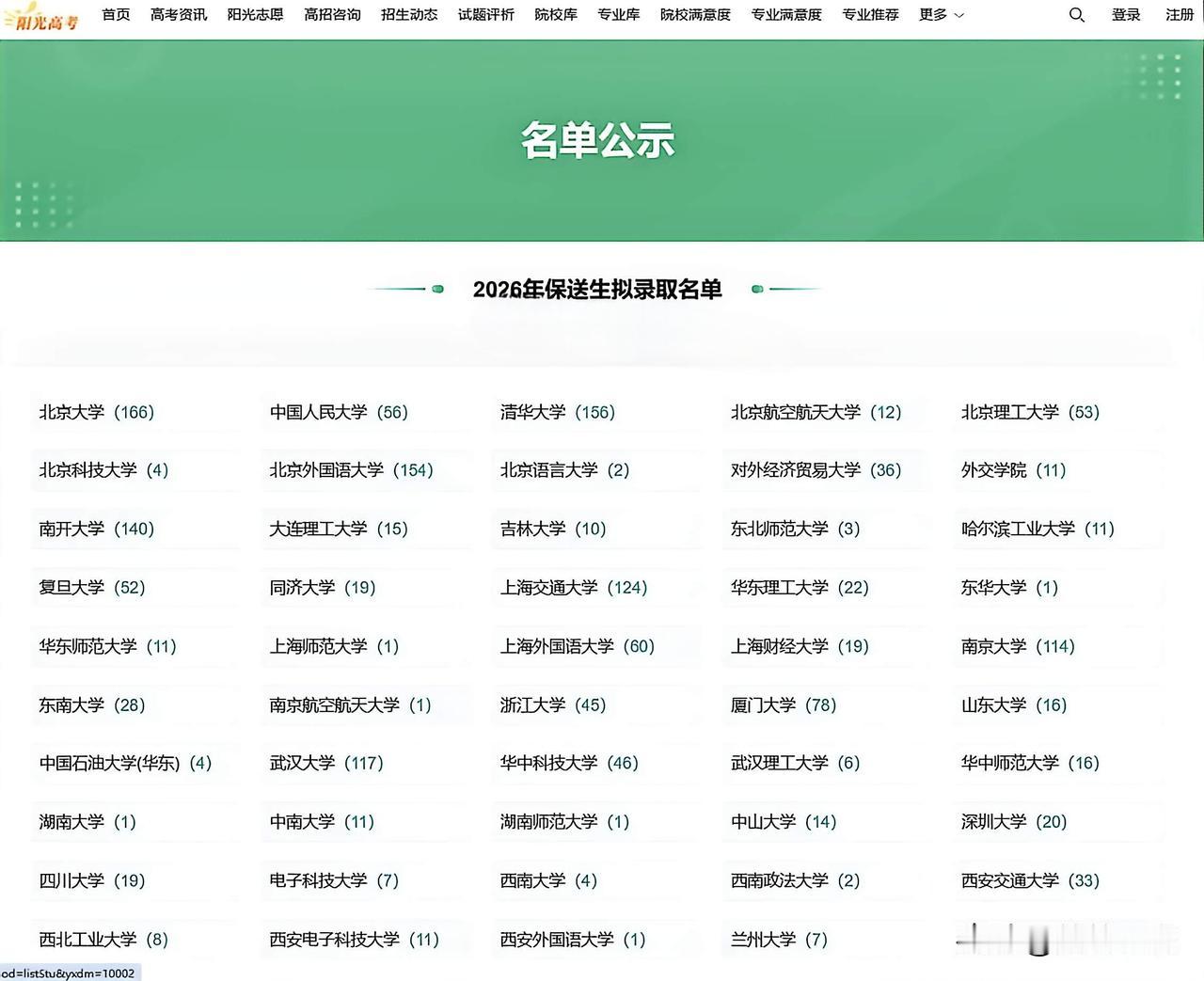This screenshot has height=981, width=1204.
Task: Open 武汉理工大学 (6) list
Action: (x=795, y=763)
